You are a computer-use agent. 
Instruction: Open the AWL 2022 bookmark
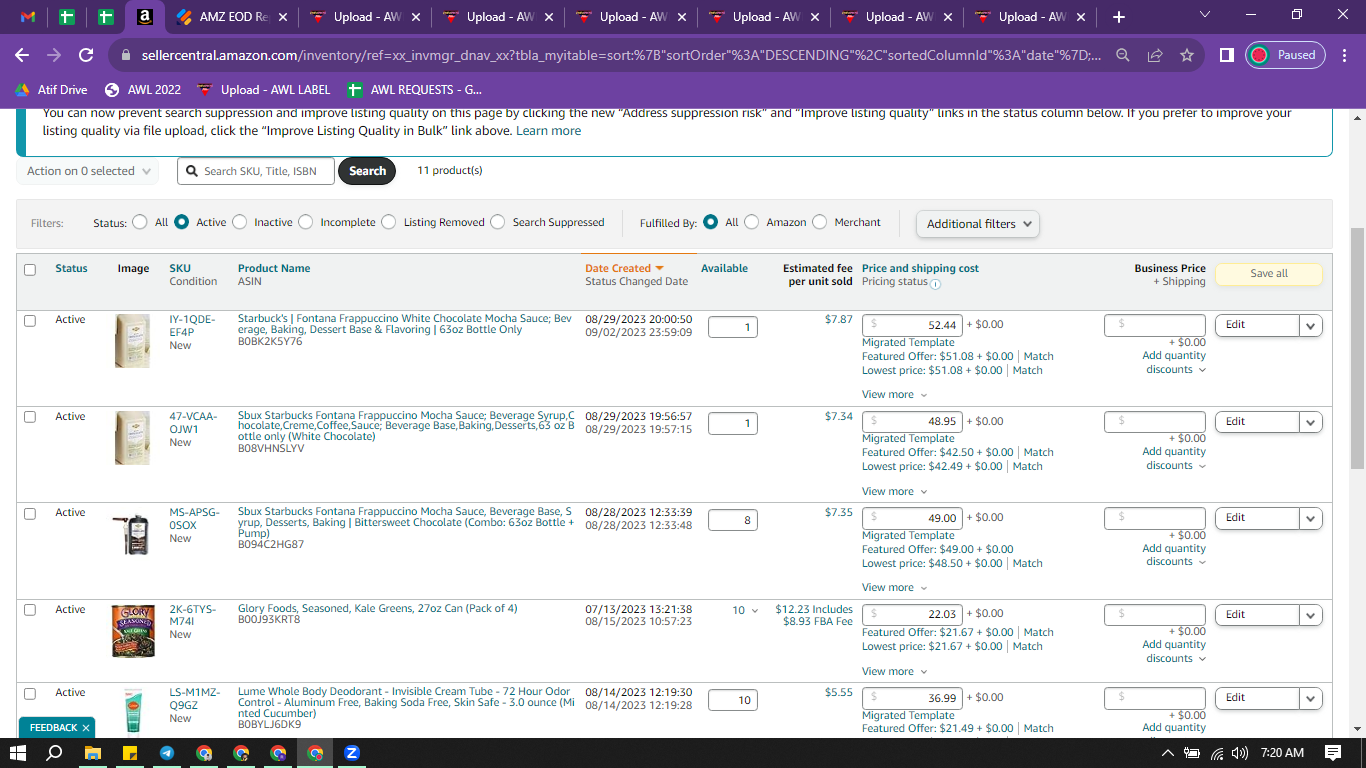[x=143, y=90]
